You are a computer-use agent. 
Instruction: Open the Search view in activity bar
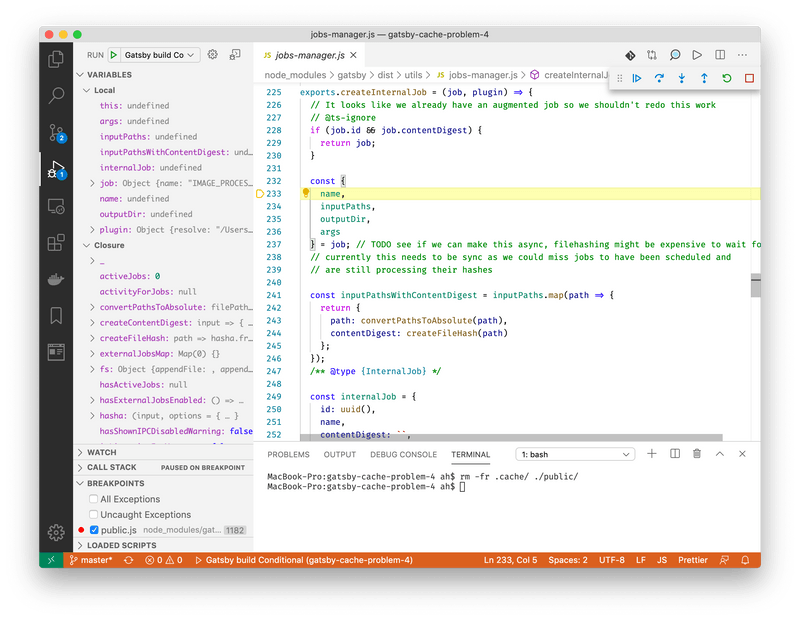tap(56, 95)
